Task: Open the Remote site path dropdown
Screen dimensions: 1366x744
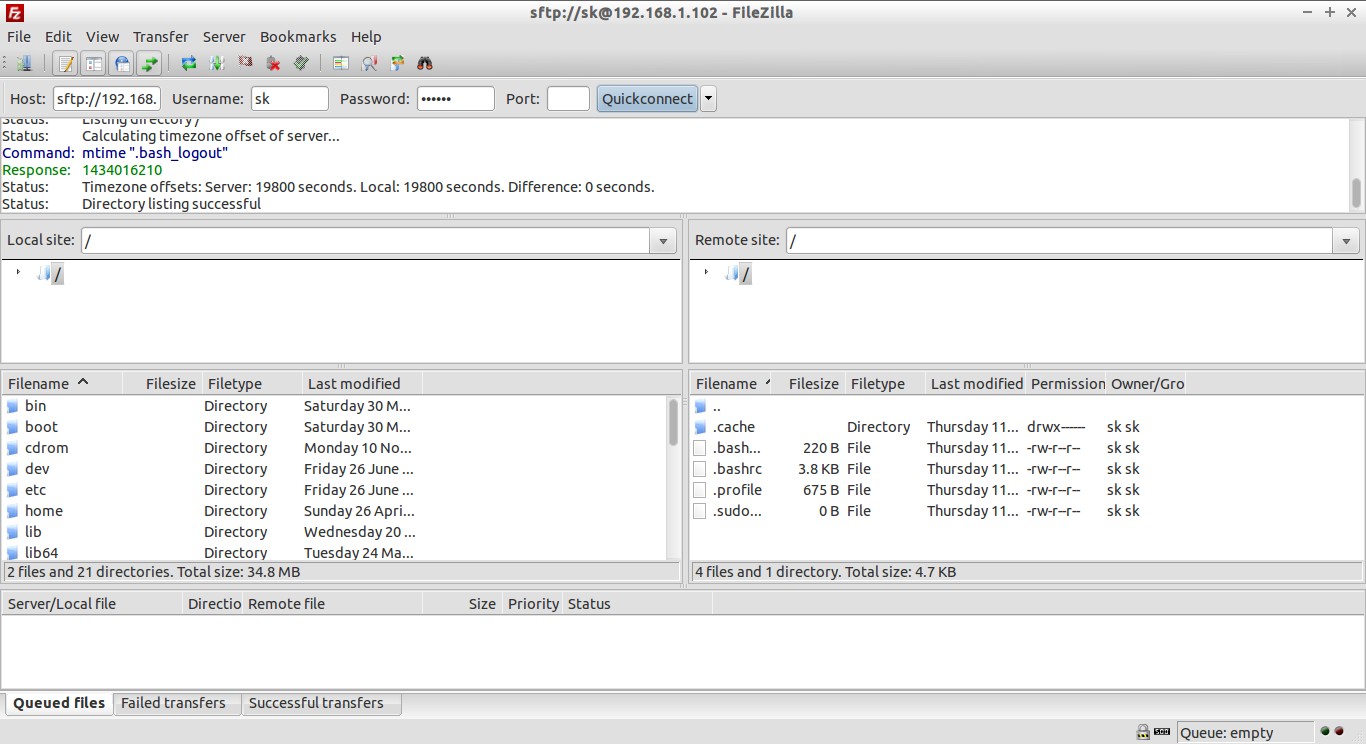Action: [x=1346, y=241]
